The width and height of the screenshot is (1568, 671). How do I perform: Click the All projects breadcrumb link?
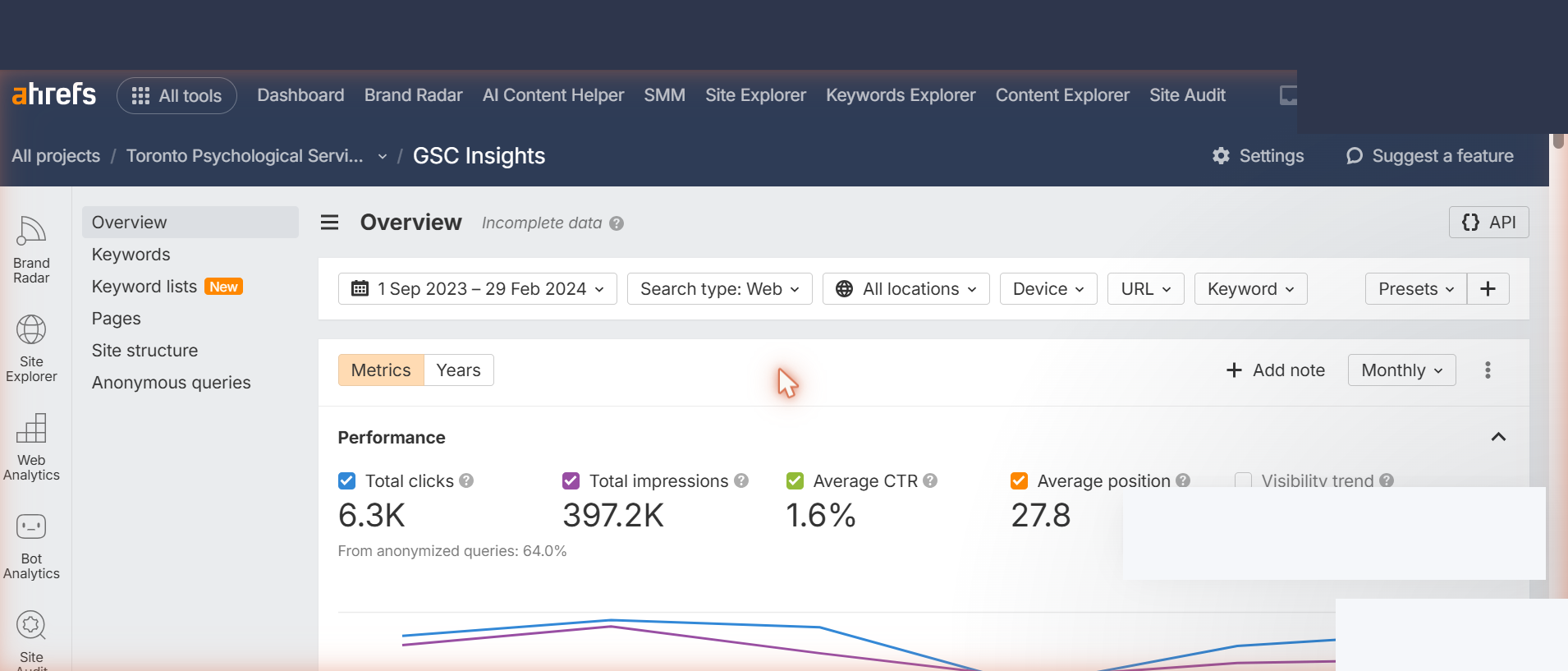tap(56, 156)
